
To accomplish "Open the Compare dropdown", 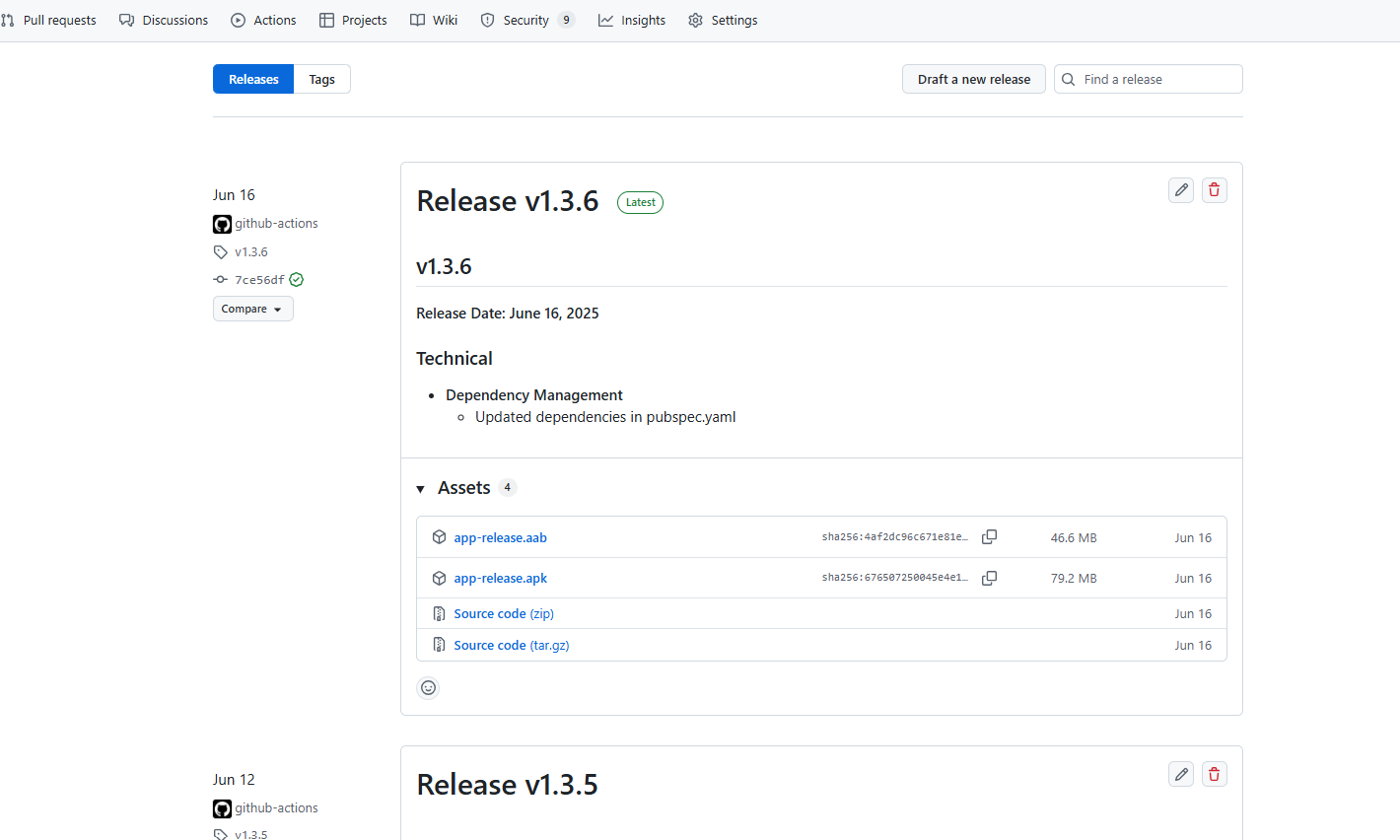I will (252, 309).
